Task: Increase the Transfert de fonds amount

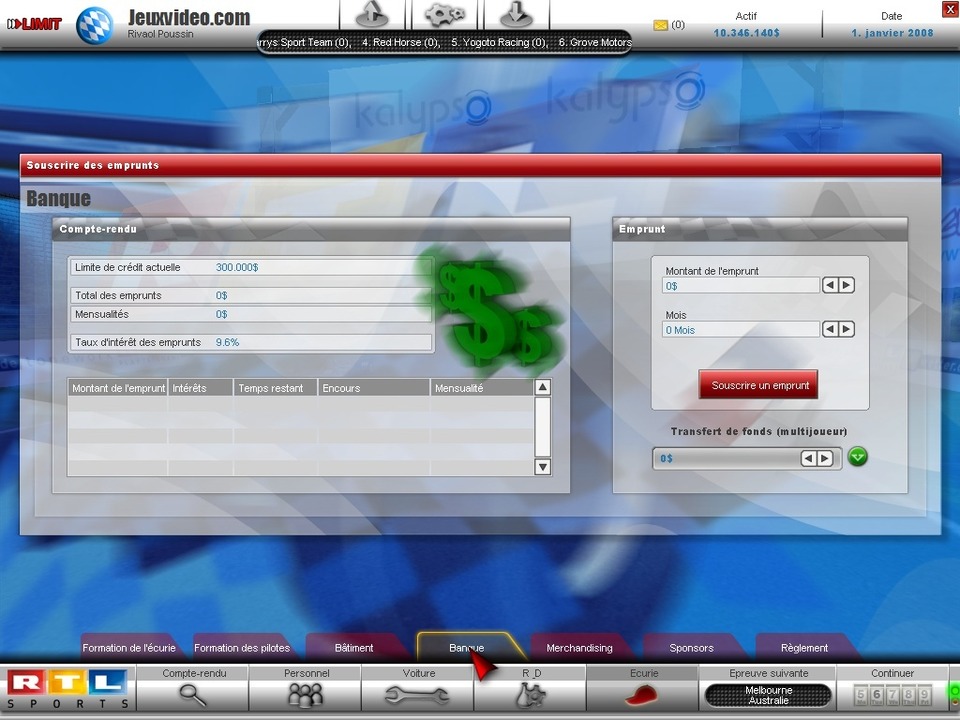Action: [825, 458]
